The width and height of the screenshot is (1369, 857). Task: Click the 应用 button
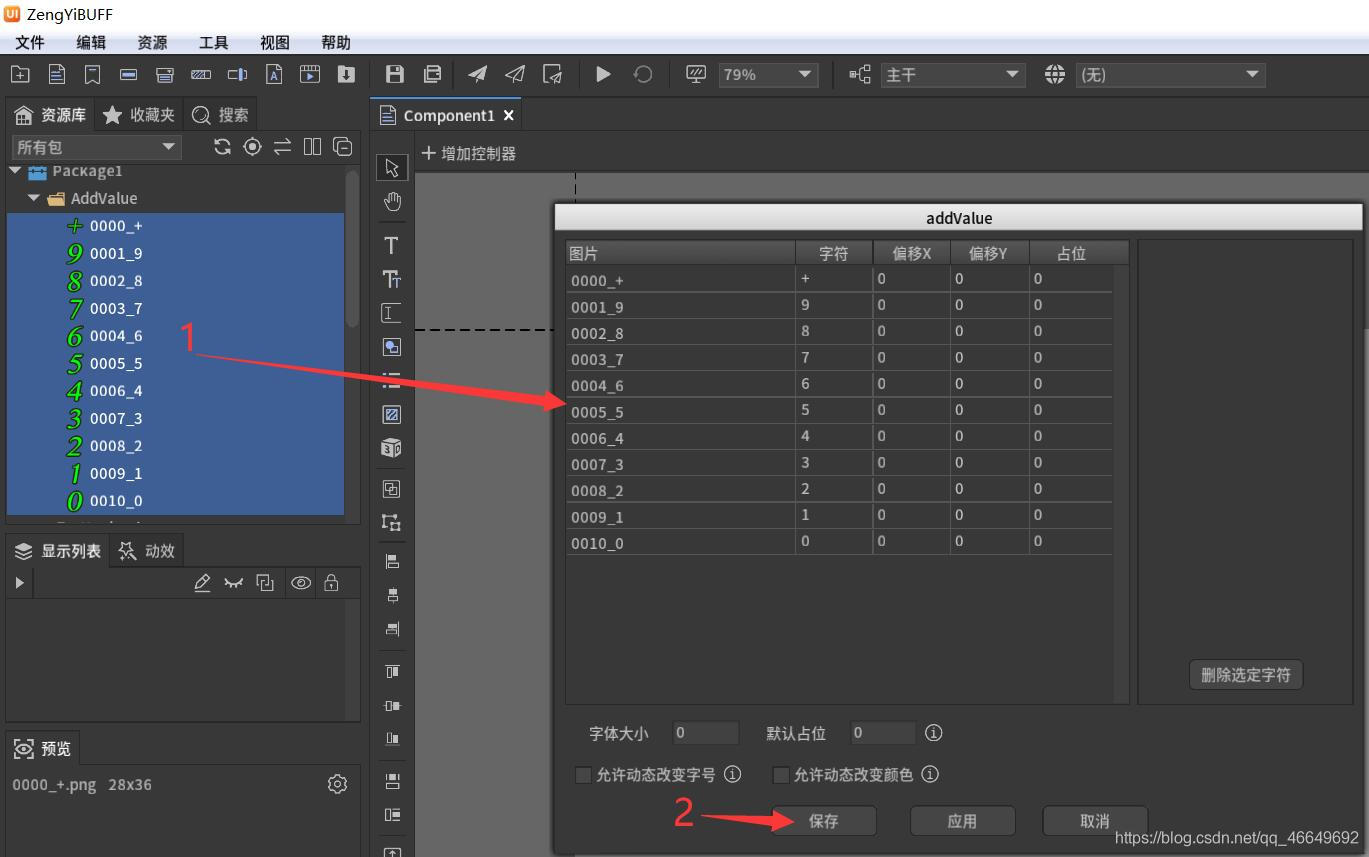pyautogui.click(x=962, y=821)
